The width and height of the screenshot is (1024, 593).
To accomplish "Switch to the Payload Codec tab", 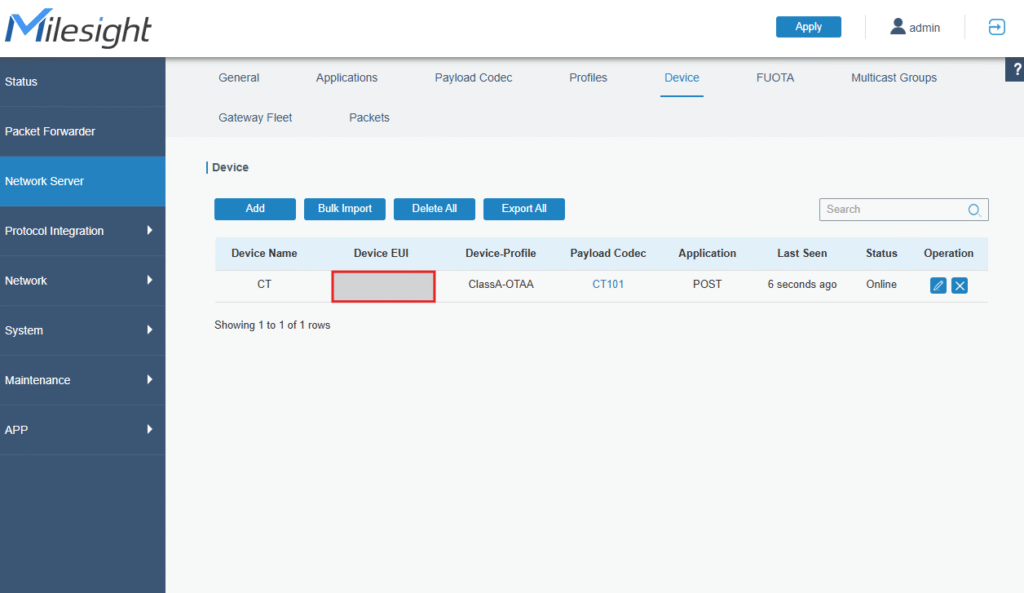I will pos(473,78).
